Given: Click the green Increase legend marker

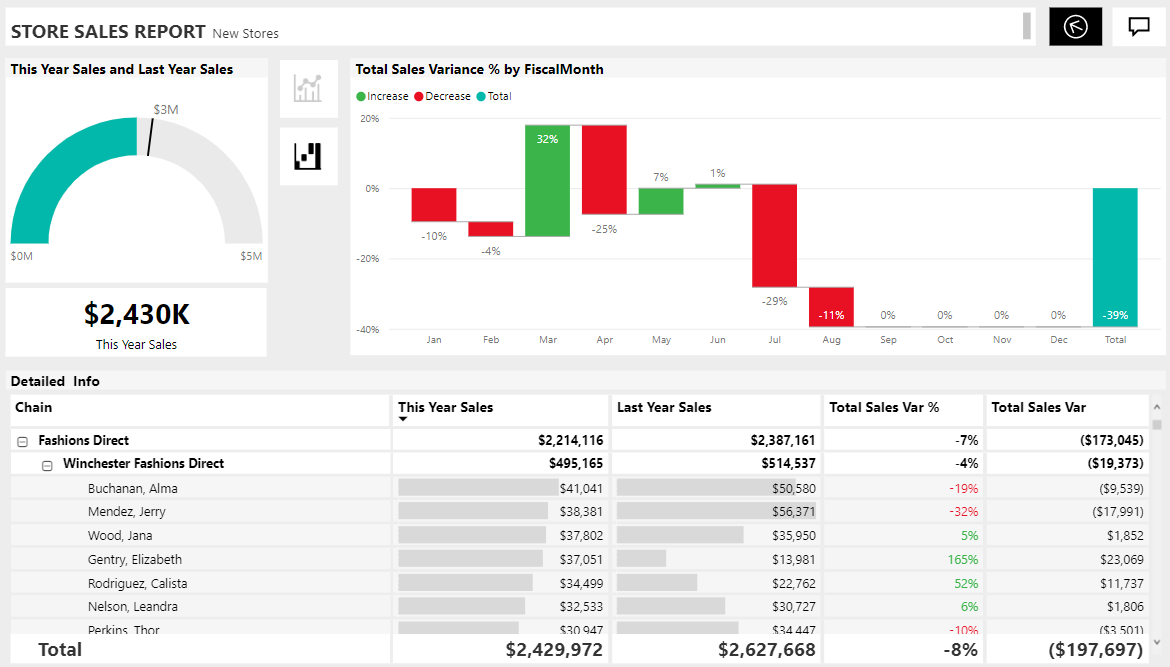Looking at the screenshot, I should (361, 97).
